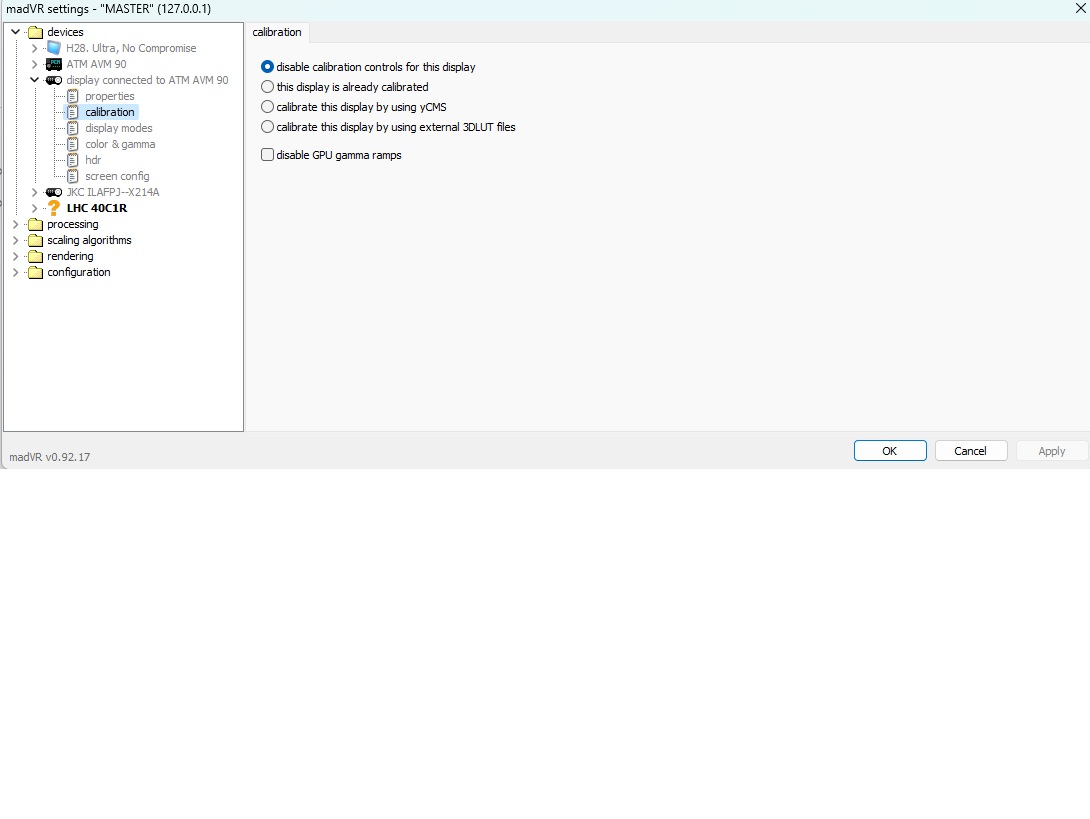Click the hdr page icon

[73, 160]
